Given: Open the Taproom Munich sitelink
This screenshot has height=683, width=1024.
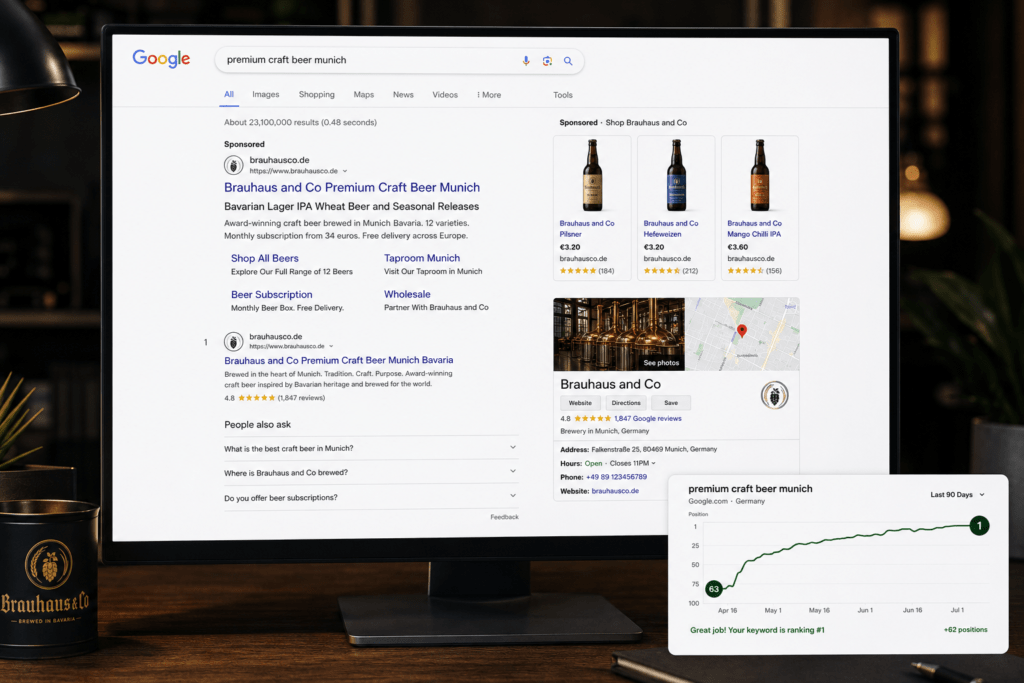Looking at the screenshot, I should (422, 258).
